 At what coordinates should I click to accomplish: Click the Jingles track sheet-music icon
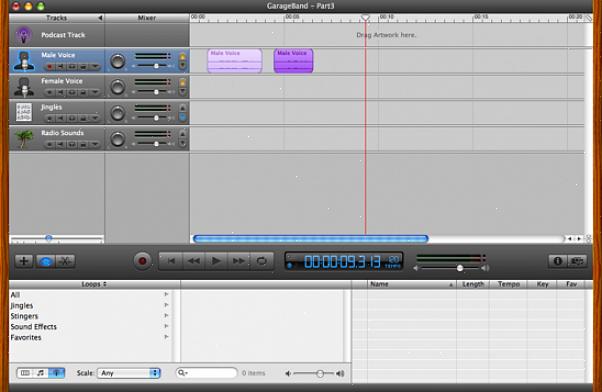[24, 112]
